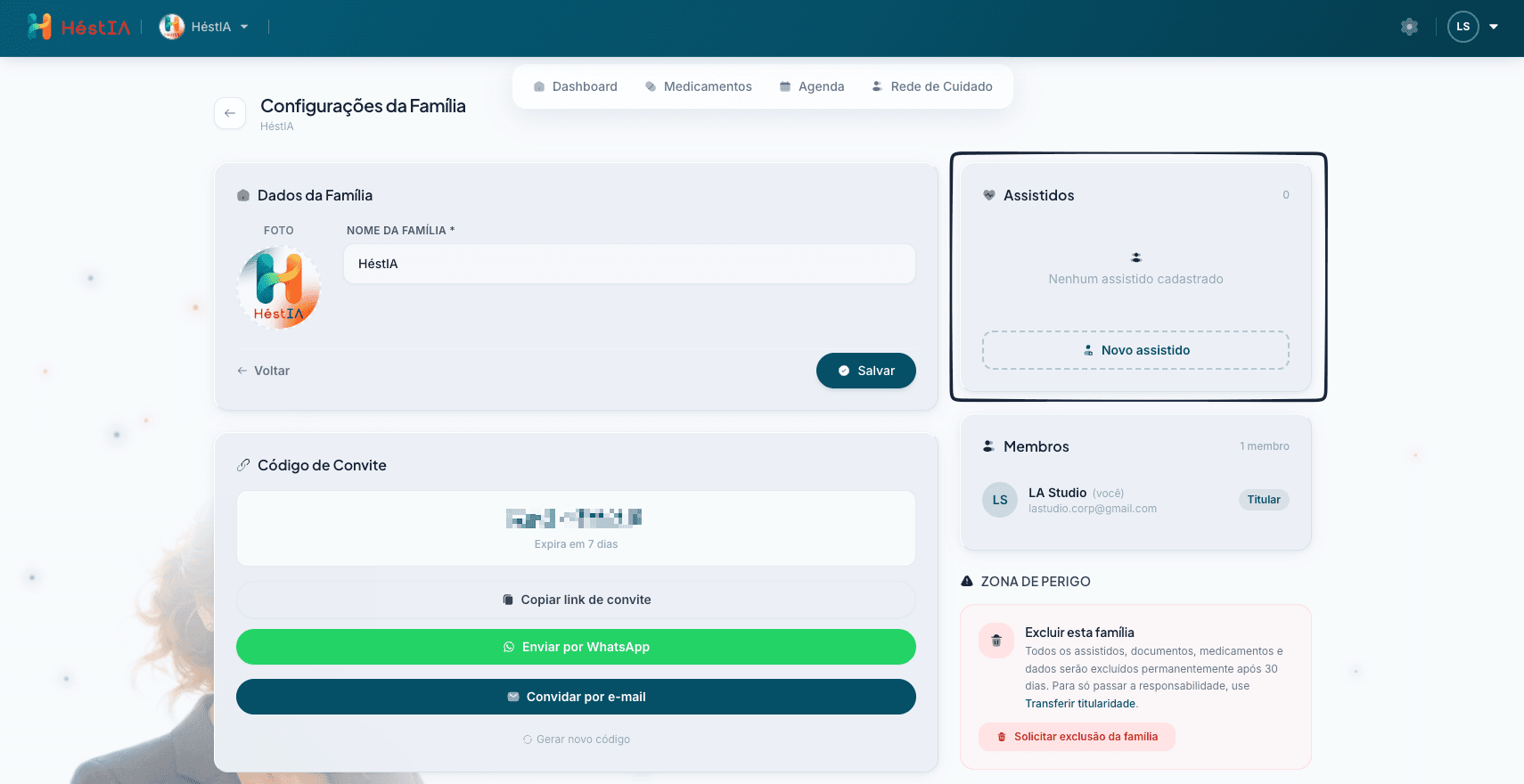Click the Titular badge of LA Studio
1524x784 pixels.
pos(1264,500)
